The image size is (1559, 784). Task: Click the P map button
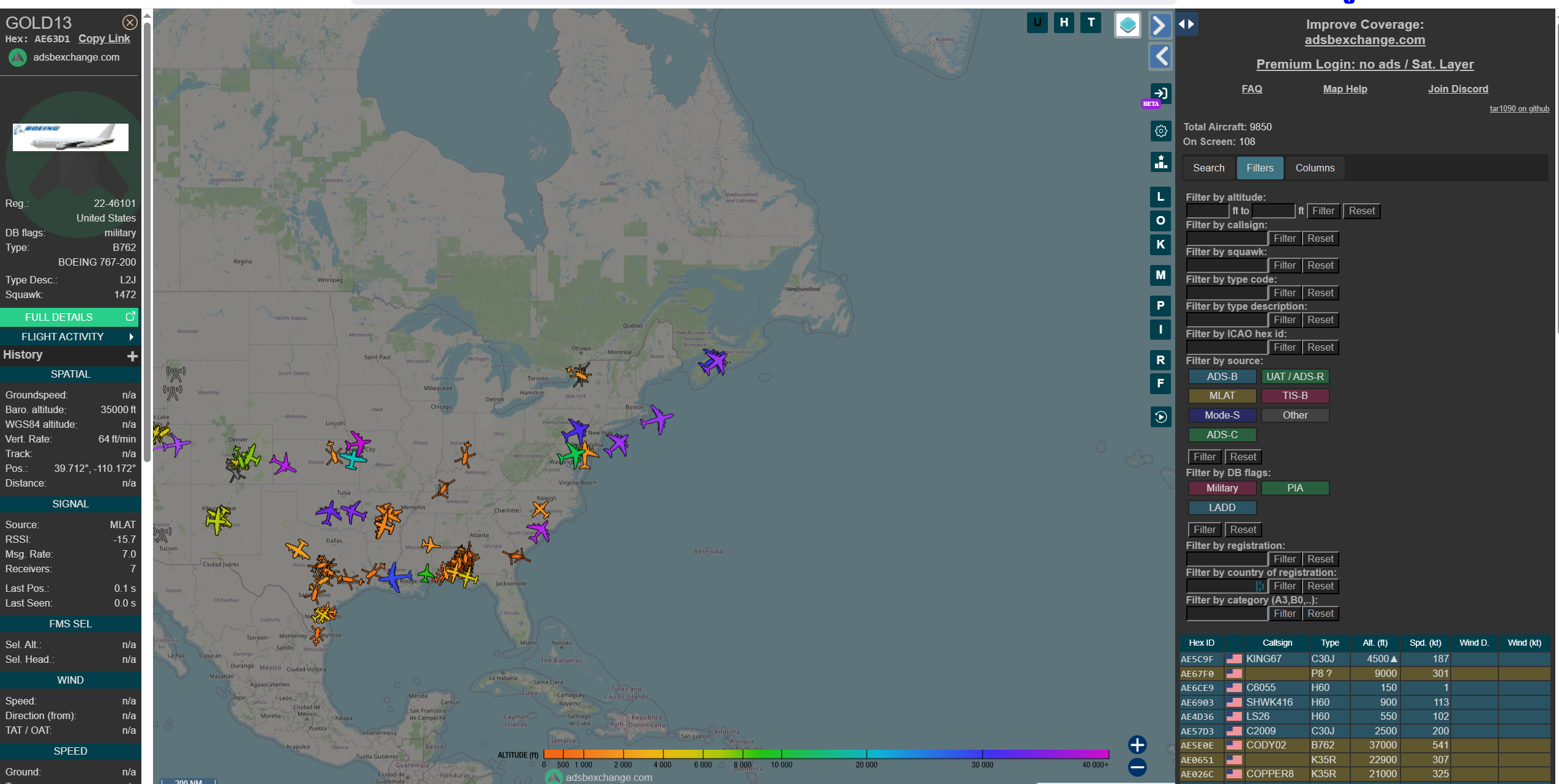point(1161,306)
